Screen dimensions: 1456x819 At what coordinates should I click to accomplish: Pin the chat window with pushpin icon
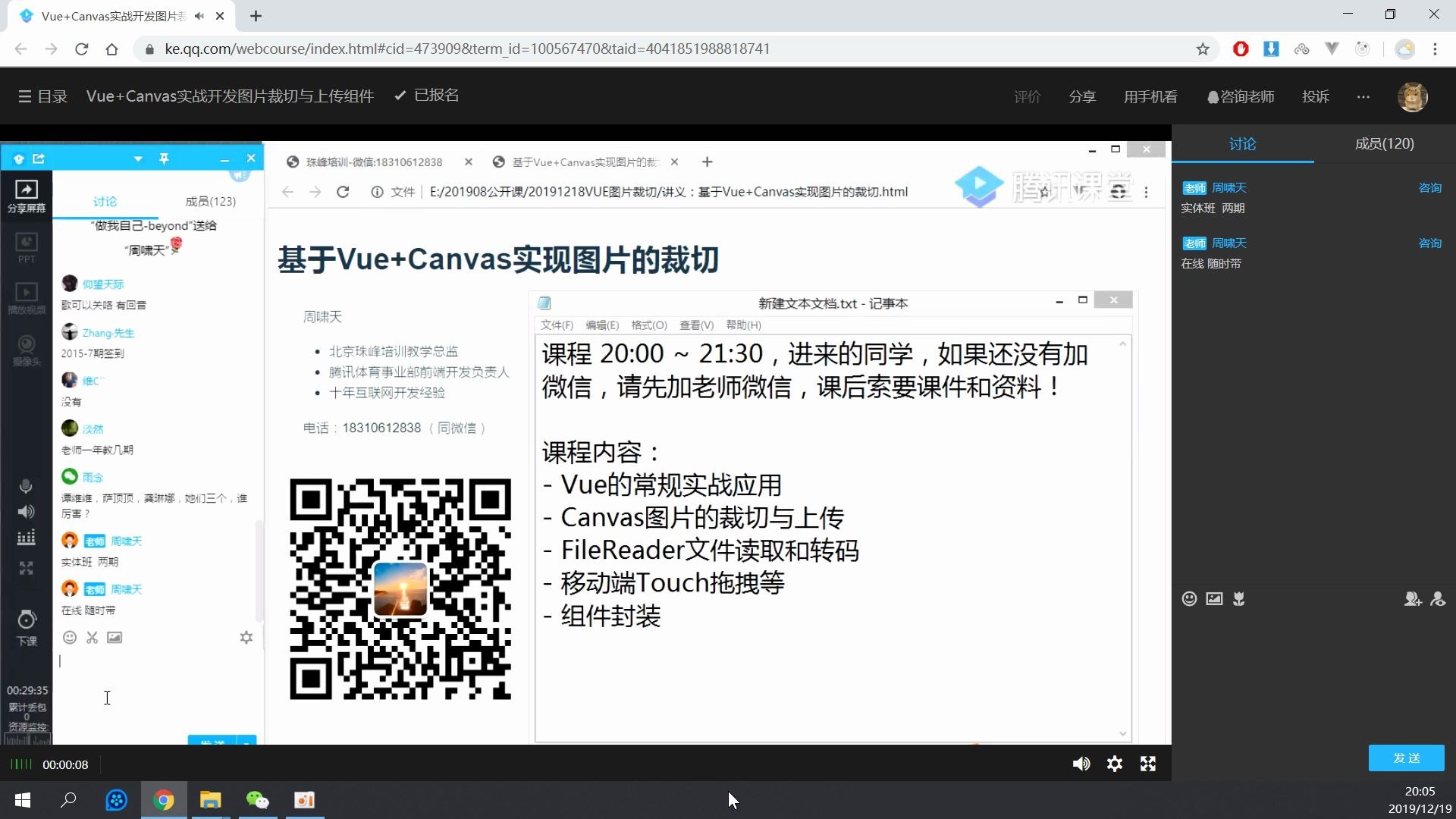pyautogui.click(x=164, y=158)
